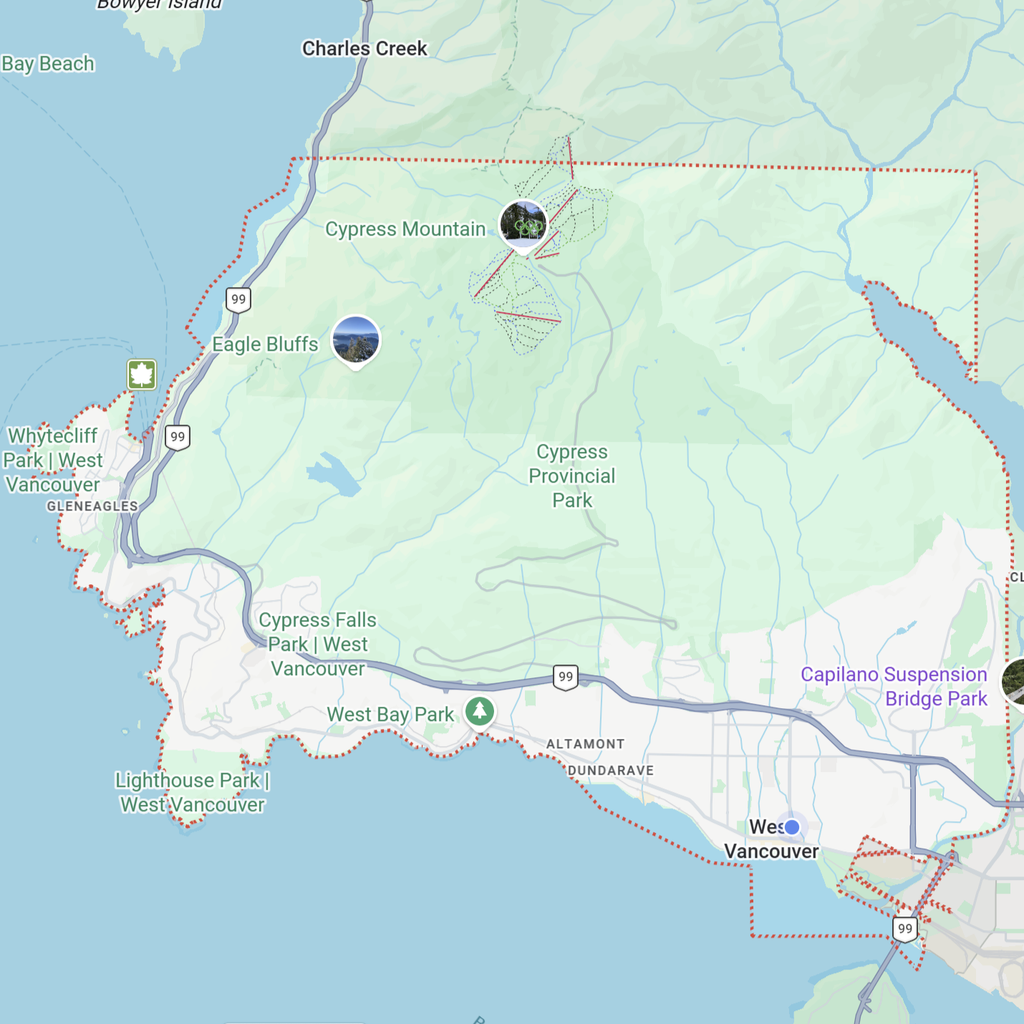Image resolution: width=1024 pixels, height=1024 pixels.
Task: Select the Highway 99 shield near Lions Gate bridge
Action: coord(904,929)
